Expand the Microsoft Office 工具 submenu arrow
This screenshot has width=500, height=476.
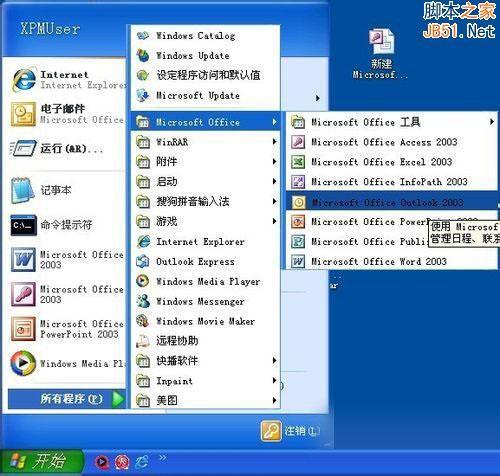click(492, 122)
